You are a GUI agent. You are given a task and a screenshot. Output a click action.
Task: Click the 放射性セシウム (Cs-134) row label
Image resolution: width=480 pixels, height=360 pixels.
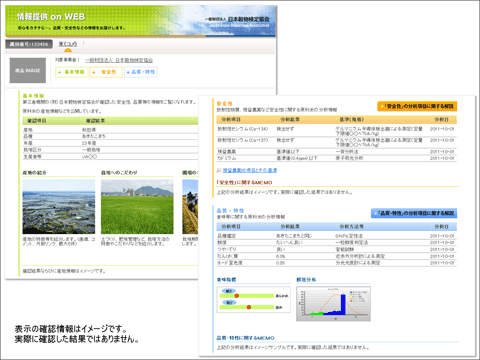[x=243, y=129]
